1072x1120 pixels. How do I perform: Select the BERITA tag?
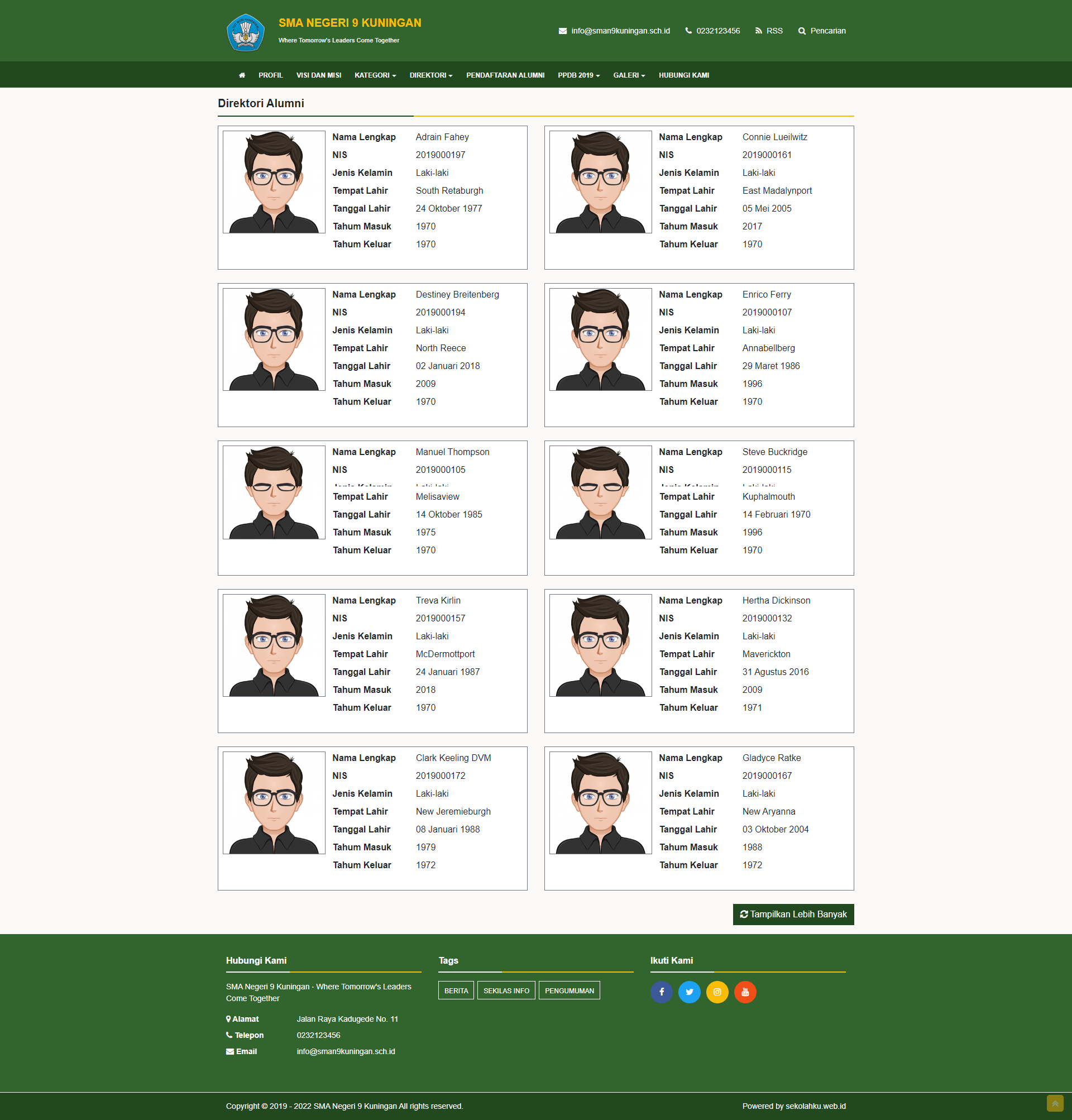456,990
